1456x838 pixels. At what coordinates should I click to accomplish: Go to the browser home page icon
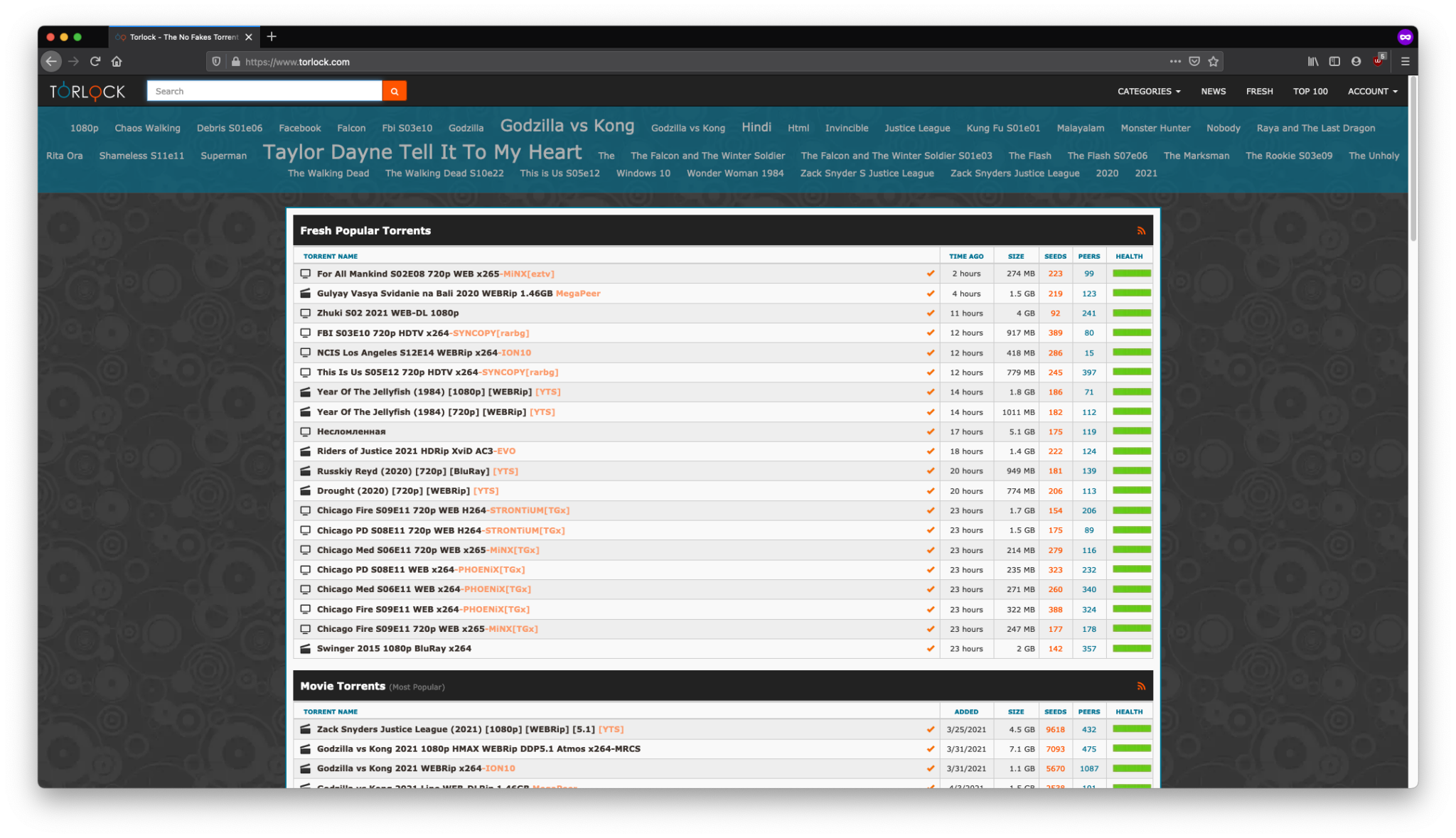click(117, 62)
